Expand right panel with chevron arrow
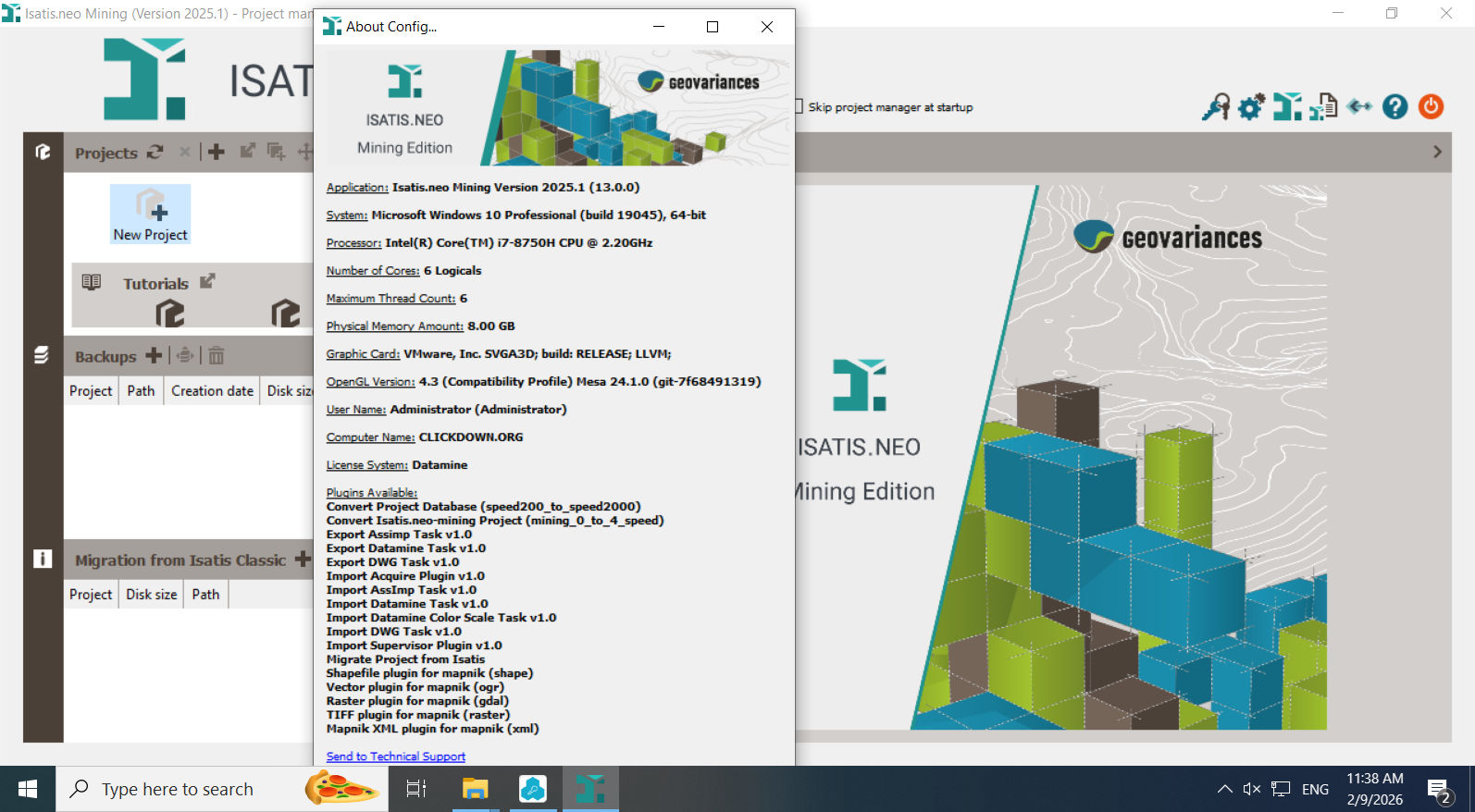The width and height of the screenshot is (1475, 812). [x=1437, y=152]
